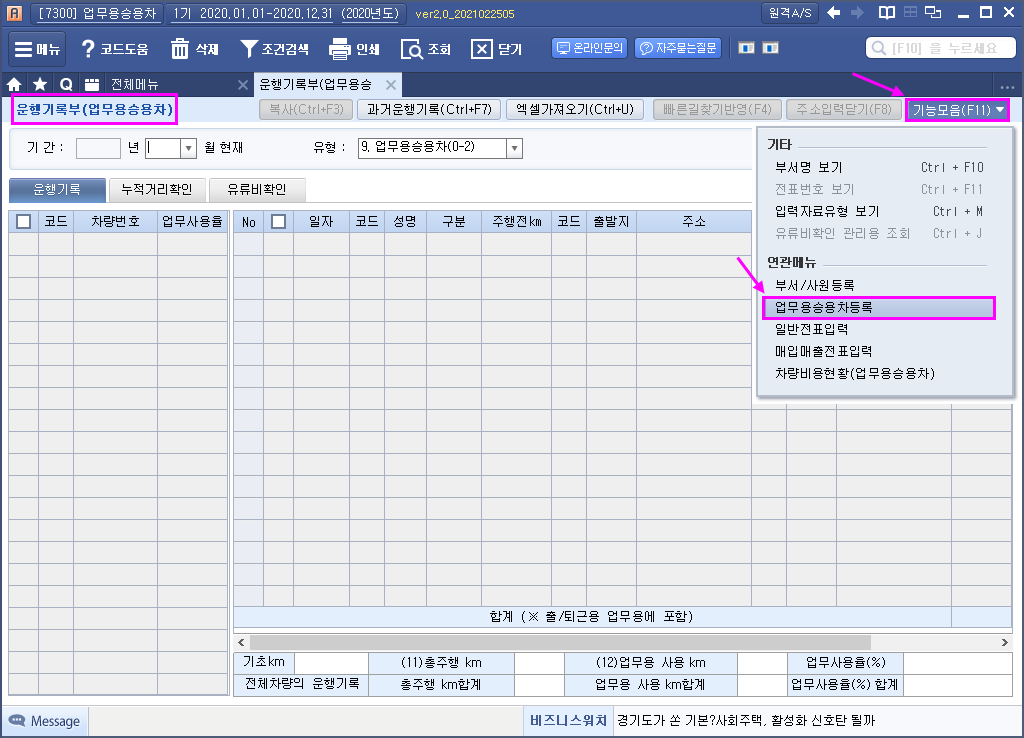Viewport: 1024px width, 738px height.
Task: Select the 운행기록 tab
Action: (57, 189)
